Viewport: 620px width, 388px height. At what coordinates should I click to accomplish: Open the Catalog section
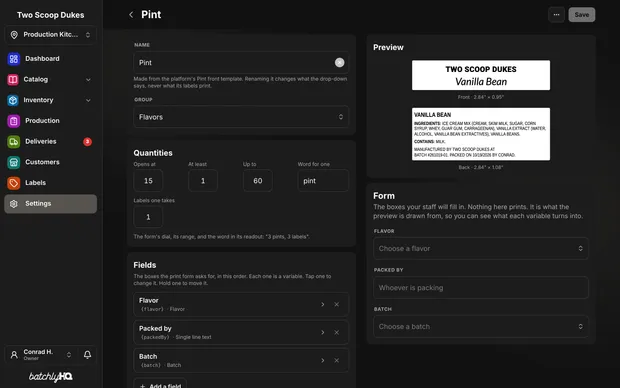pyautogui.click(x=51, y=79)
